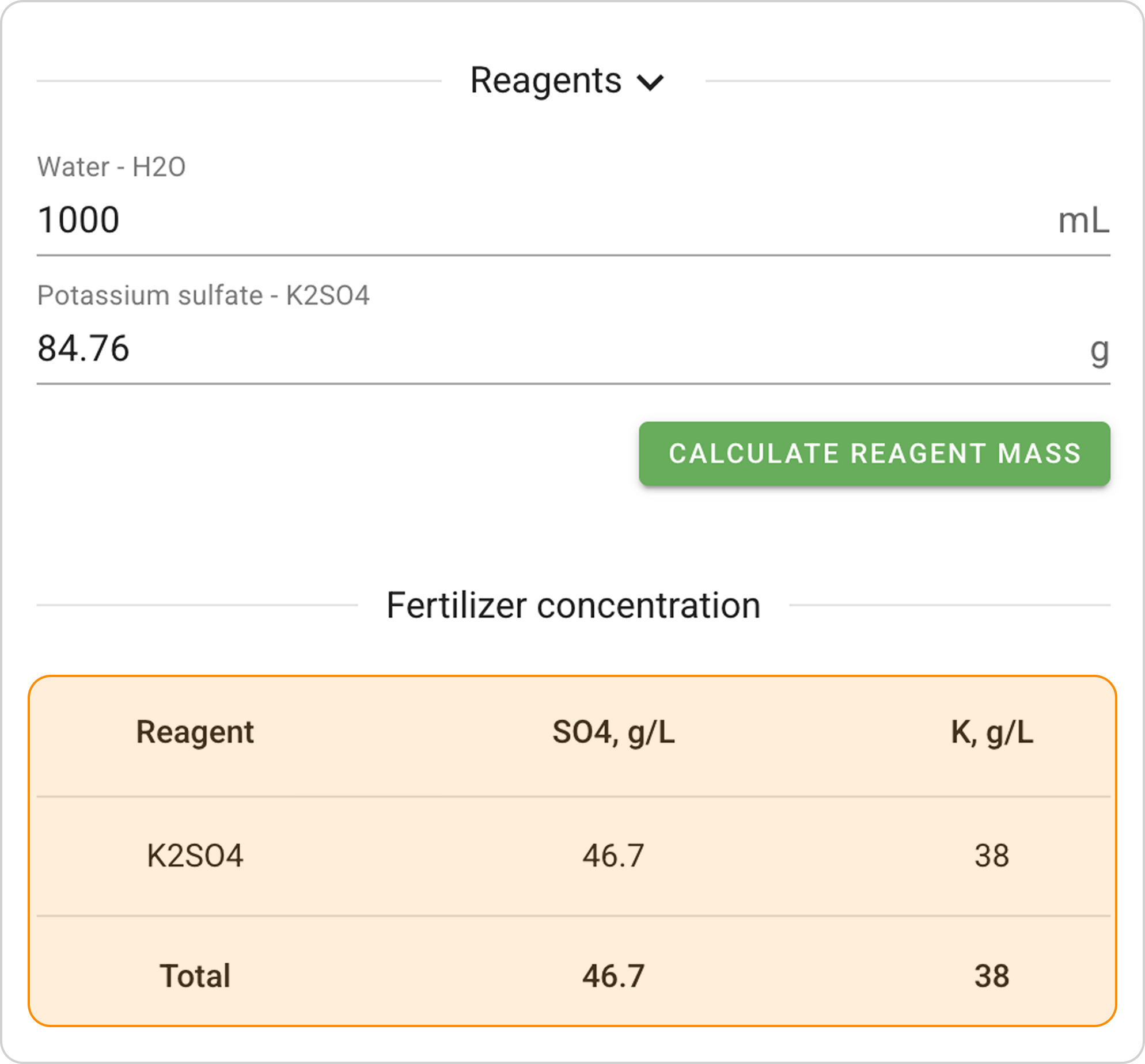Screen dimensions: 1145x1064
Task: Click the 84.76 mass value
Action: coord(84,349)
